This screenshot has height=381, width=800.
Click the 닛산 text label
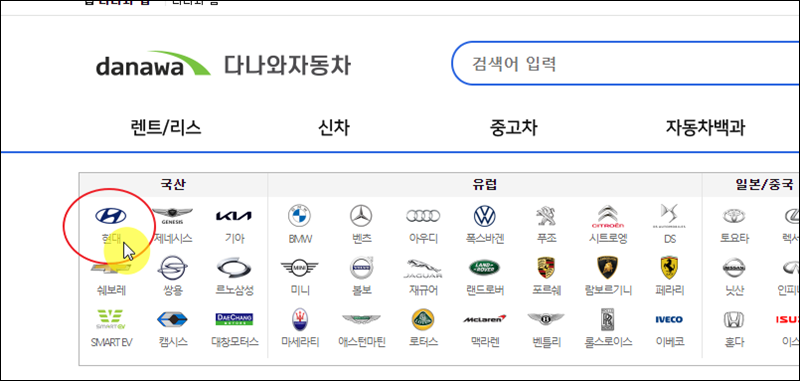coord(734,290)
